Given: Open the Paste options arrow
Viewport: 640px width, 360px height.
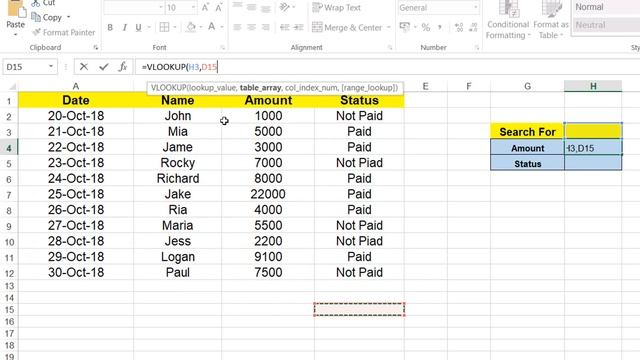Looking at the screenshot, I should click(16, 35).
